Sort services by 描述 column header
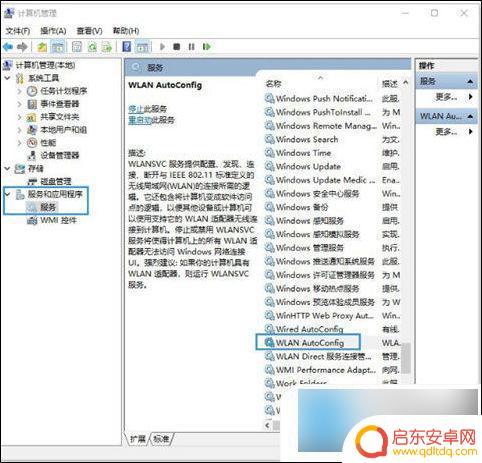The width and height of the screenshot is (482, 463). tap(391, 83)
